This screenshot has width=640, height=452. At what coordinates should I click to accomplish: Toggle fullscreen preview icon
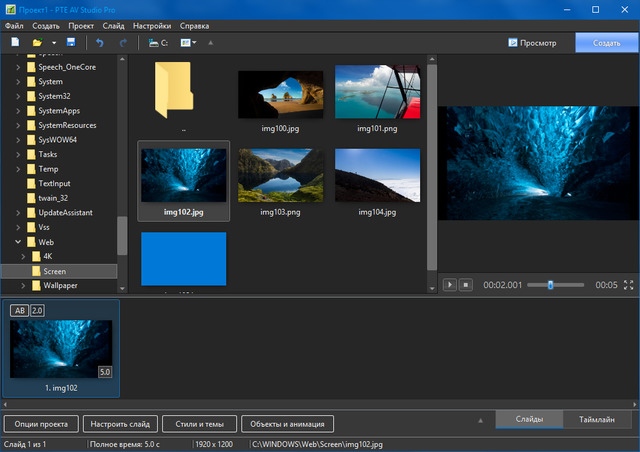tap(629, 285)
